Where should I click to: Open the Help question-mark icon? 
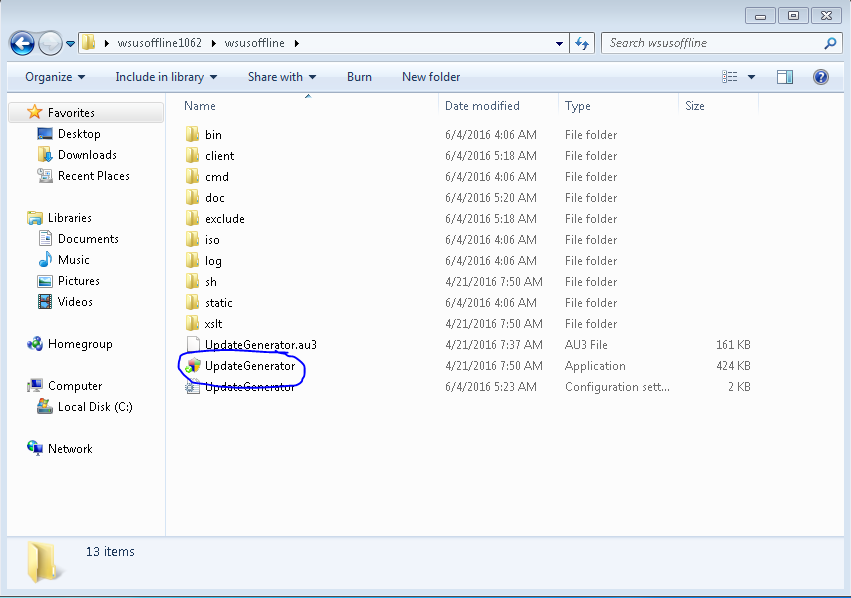[x=821, y=77]
